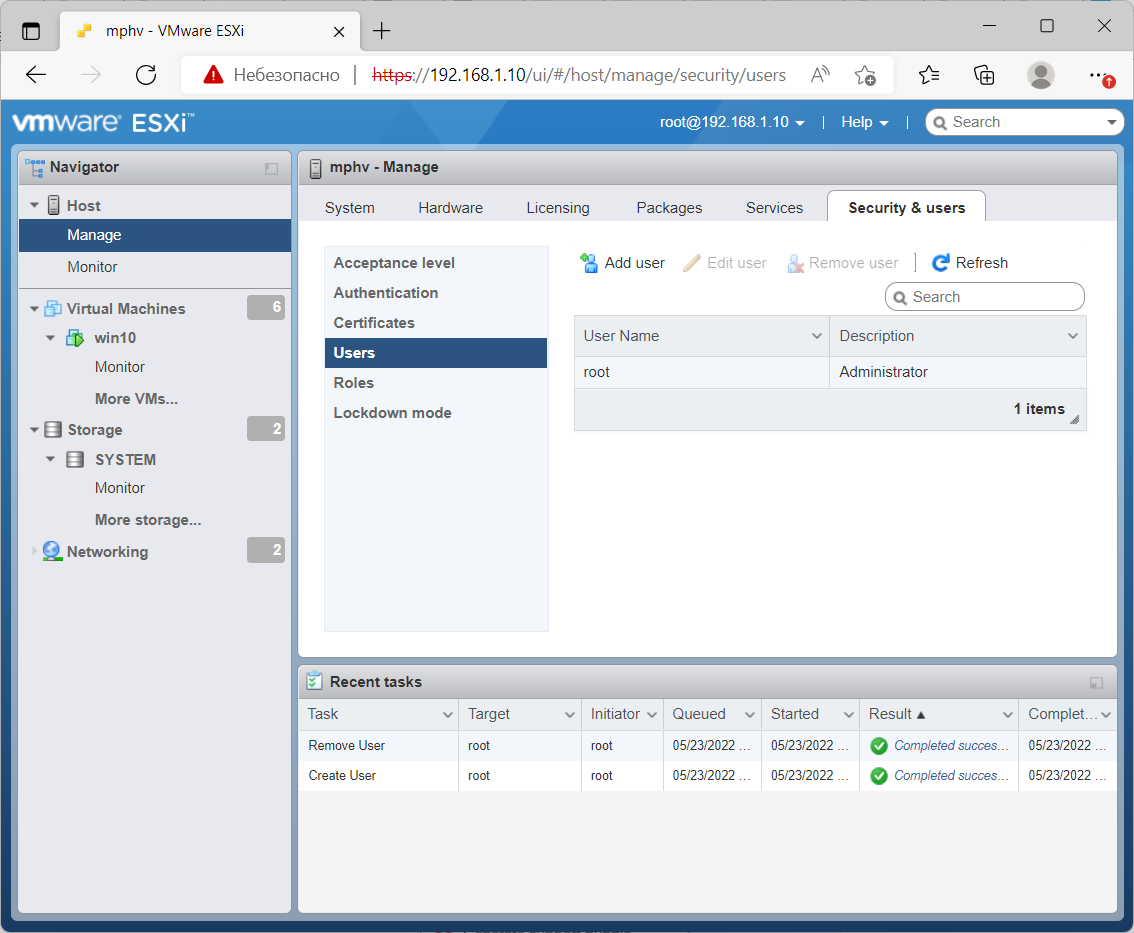
Task: Open Remove User task result link
Action: tap(951, 746)
